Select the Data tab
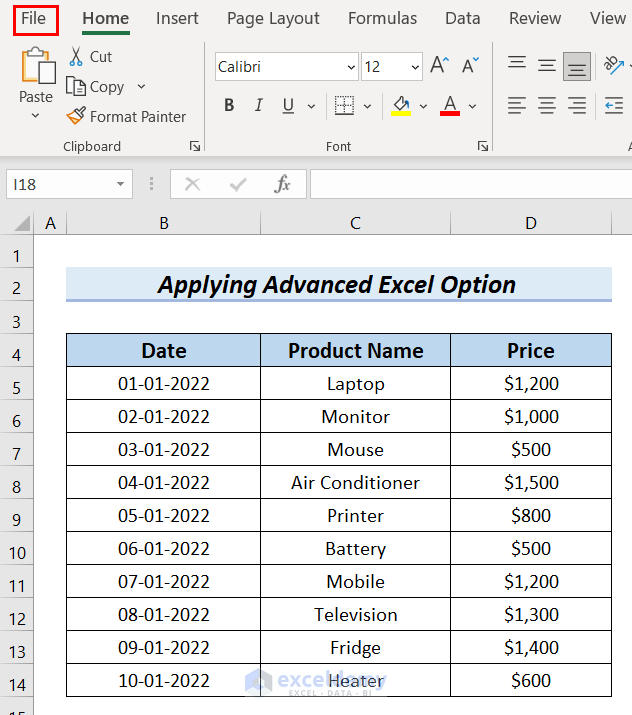The image size is (632, 715). coord(462,19)
